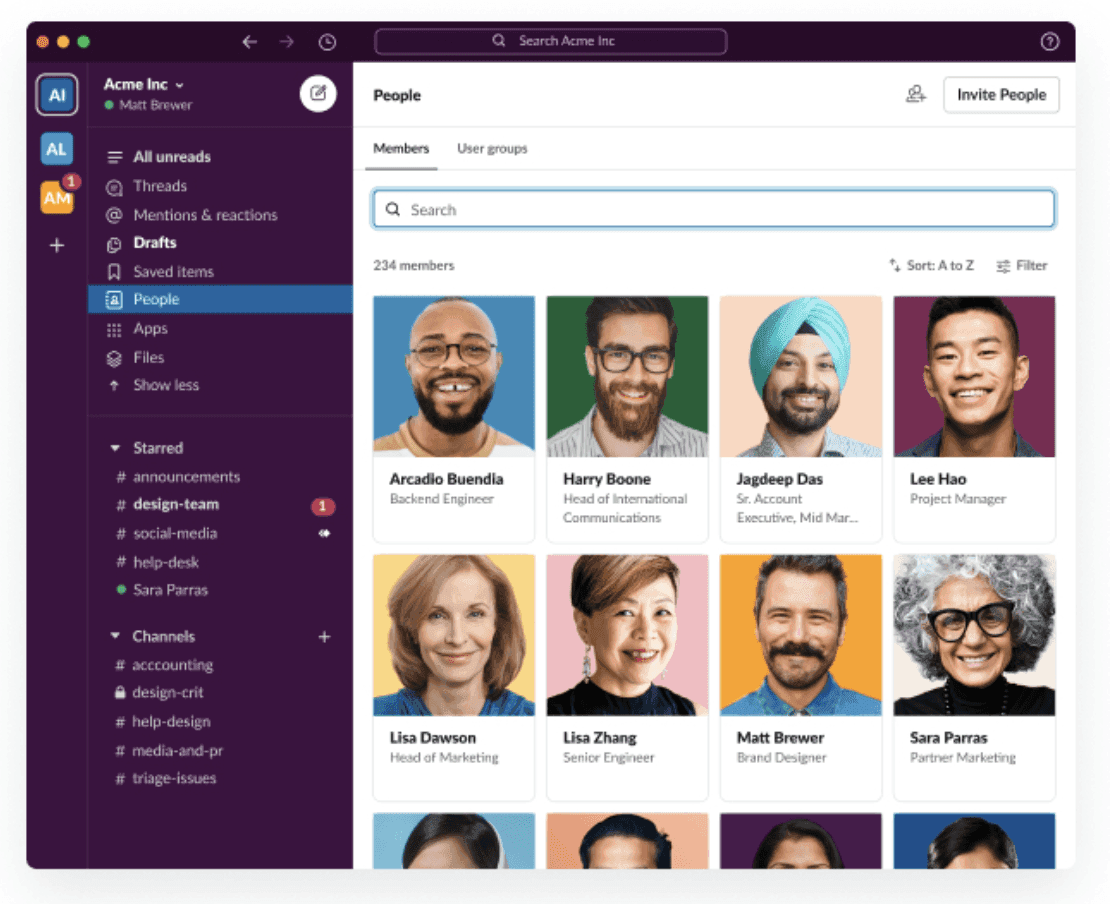Collapse the Channels section
Screen dimensions: 1110x904
[114, 636]
